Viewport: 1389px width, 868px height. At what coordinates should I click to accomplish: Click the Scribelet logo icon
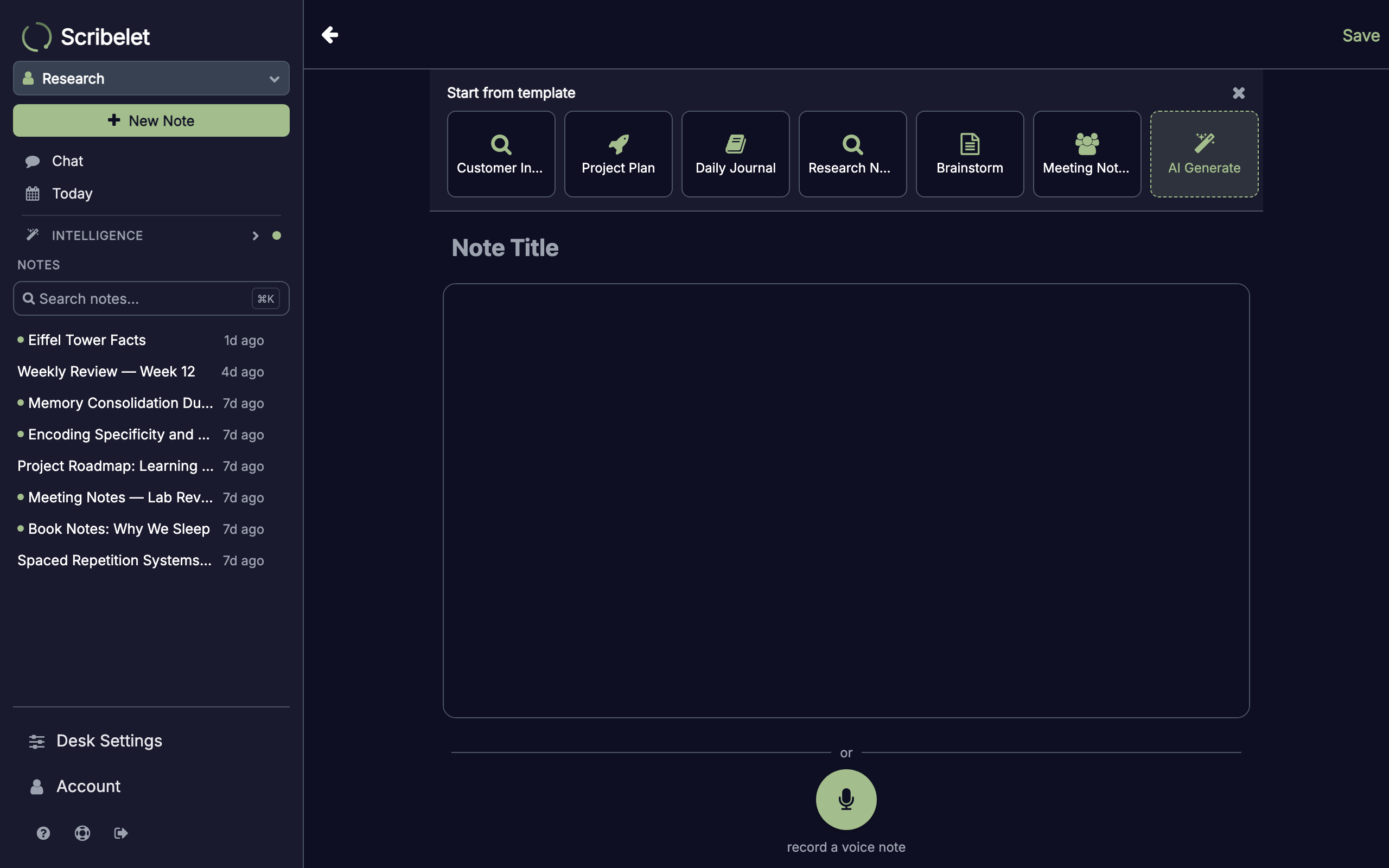coord(37,37)
